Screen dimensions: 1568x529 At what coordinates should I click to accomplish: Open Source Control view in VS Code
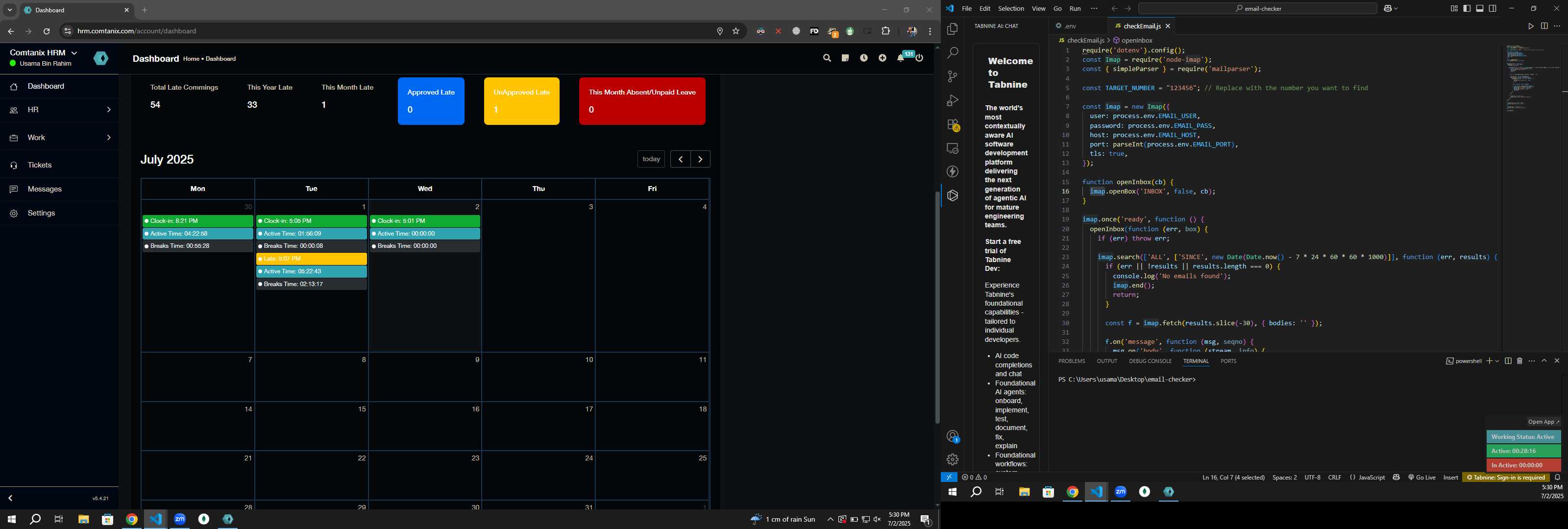952,77
